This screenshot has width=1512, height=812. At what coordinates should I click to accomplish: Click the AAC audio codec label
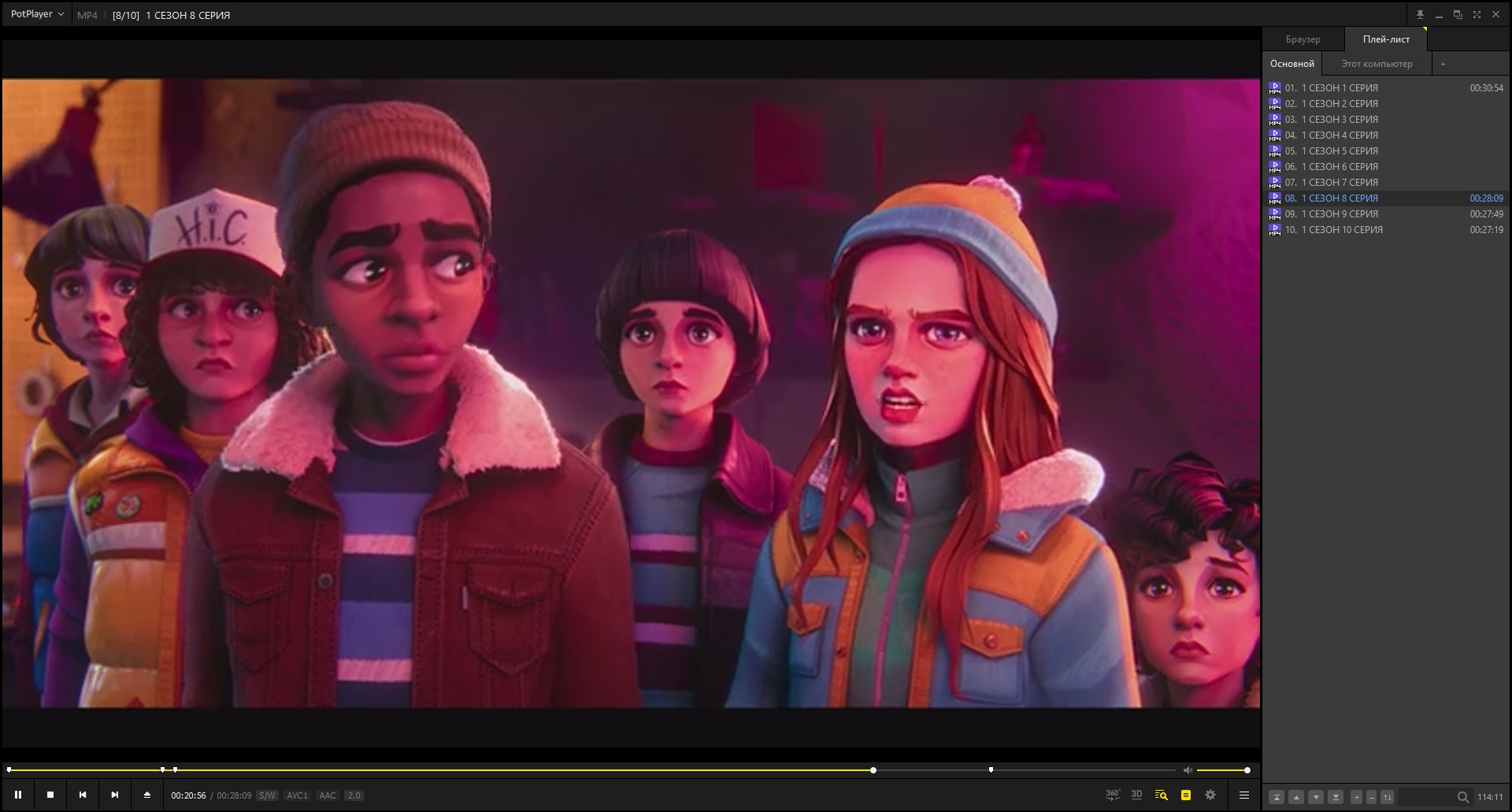pos(328,795)
